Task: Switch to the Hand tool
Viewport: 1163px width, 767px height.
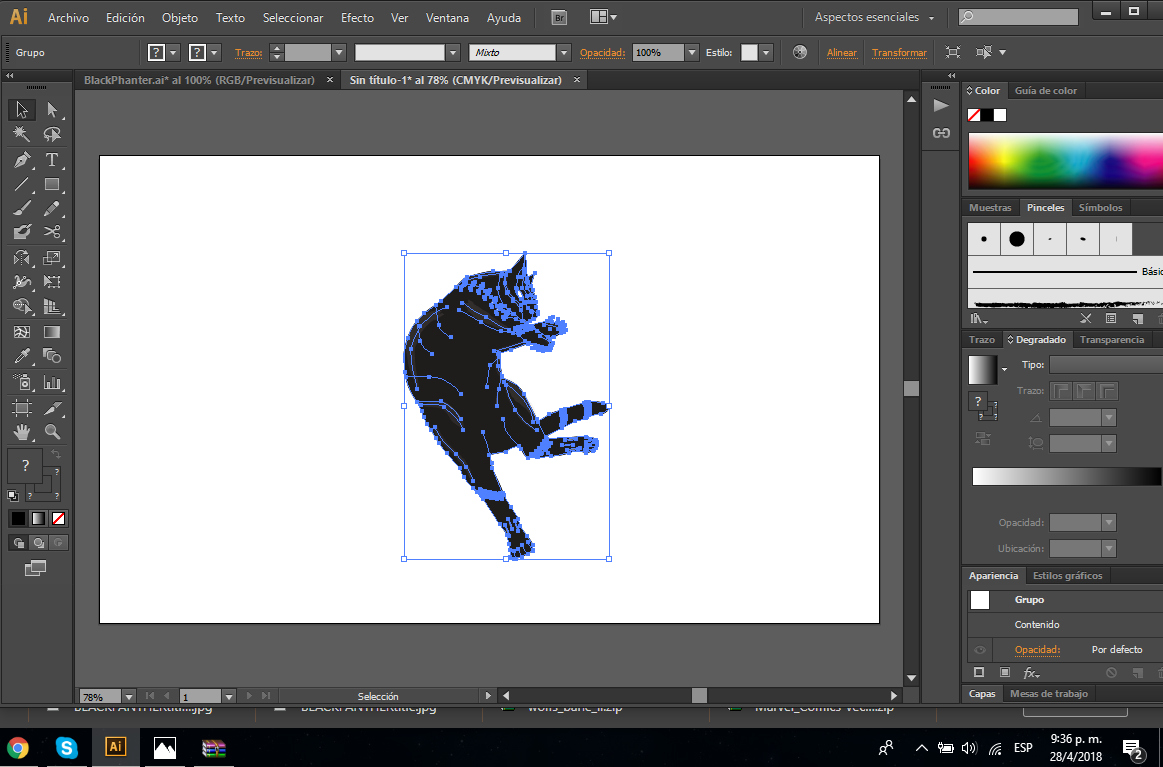Action: point(22,432)
